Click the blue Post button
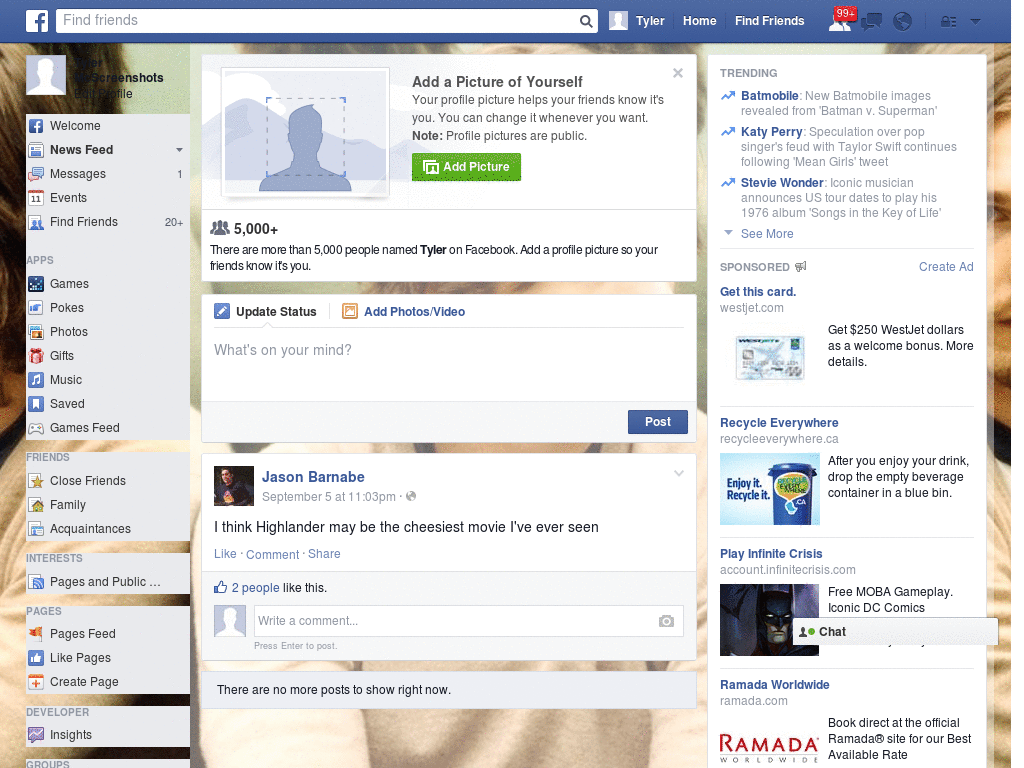1024x768 pixels. tap(658, 422)
